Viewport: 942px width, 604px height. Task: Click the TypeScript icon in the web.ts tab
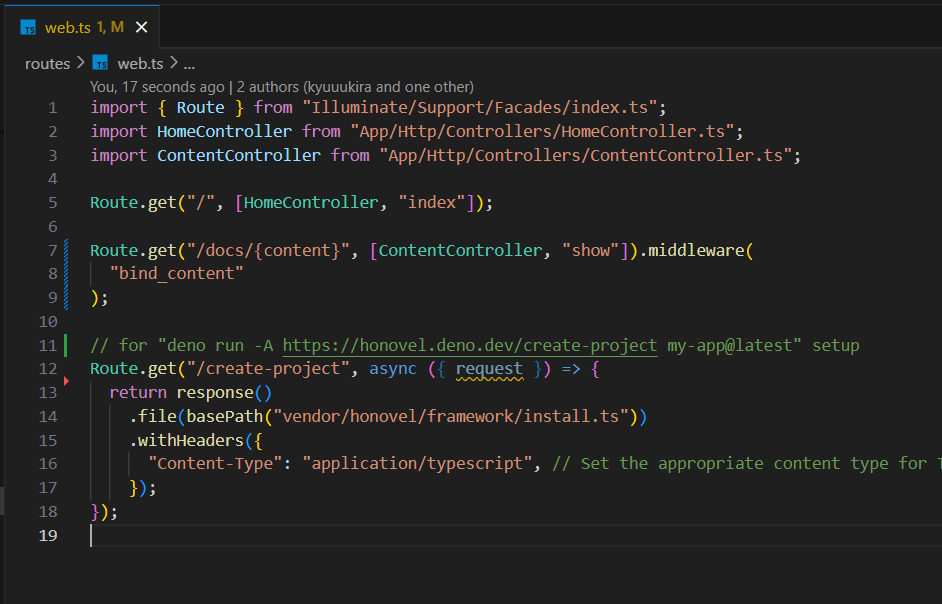[28, 29]
